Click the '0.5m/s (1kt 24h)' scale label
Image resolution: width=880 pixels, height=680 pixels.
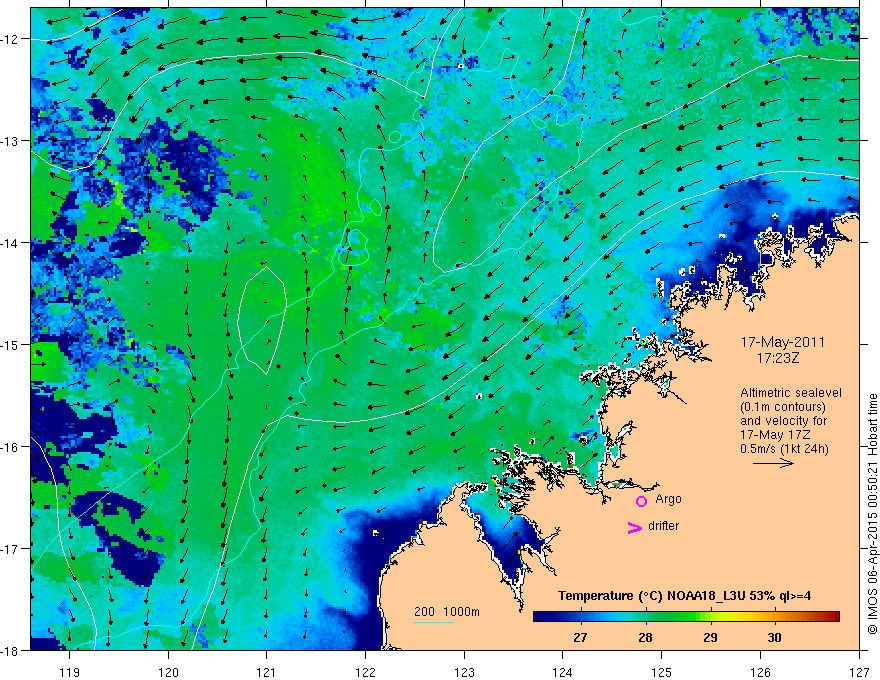point(784,448)
